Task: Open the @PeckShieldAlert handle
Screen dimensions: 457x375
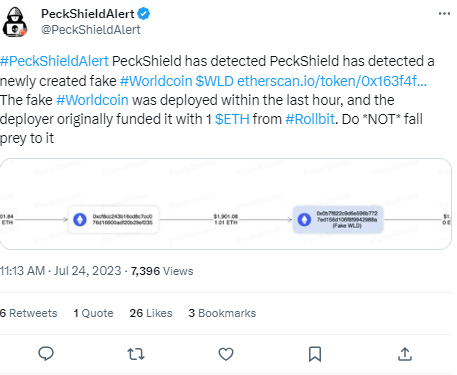Action: pyautogui.click(x=91, y=30)
